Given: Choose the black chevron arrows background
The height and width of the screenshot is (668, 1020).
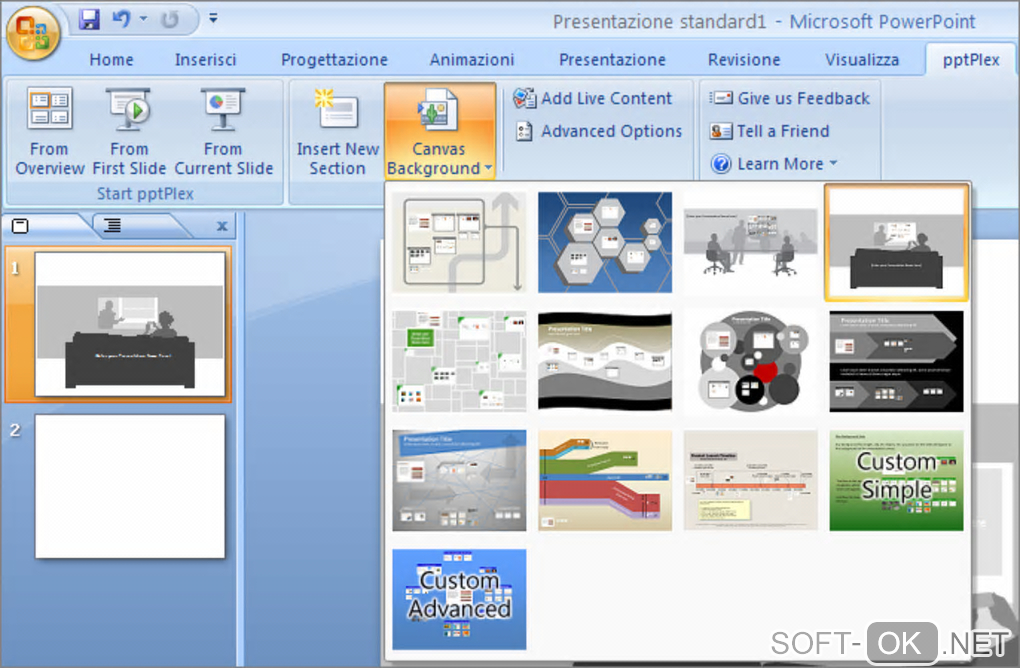Looking at the screenshot, I should pos(896,361).
